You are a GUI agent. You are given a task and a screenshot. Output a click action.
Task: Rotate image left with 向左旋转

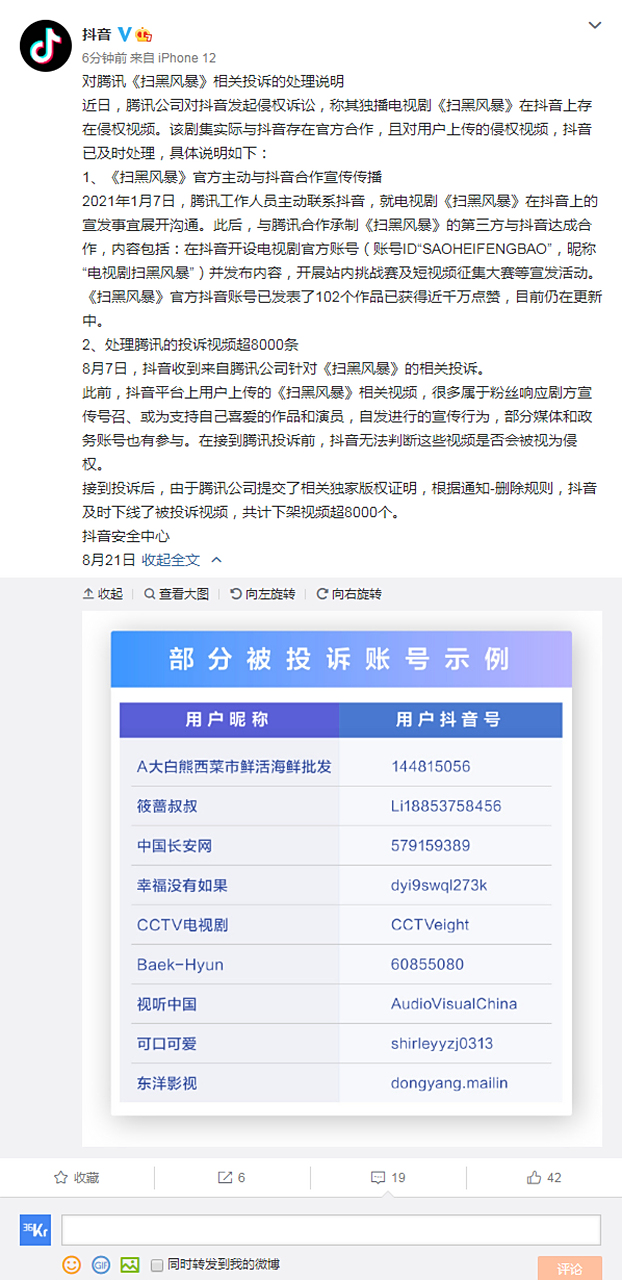click(x=263, y=594)
